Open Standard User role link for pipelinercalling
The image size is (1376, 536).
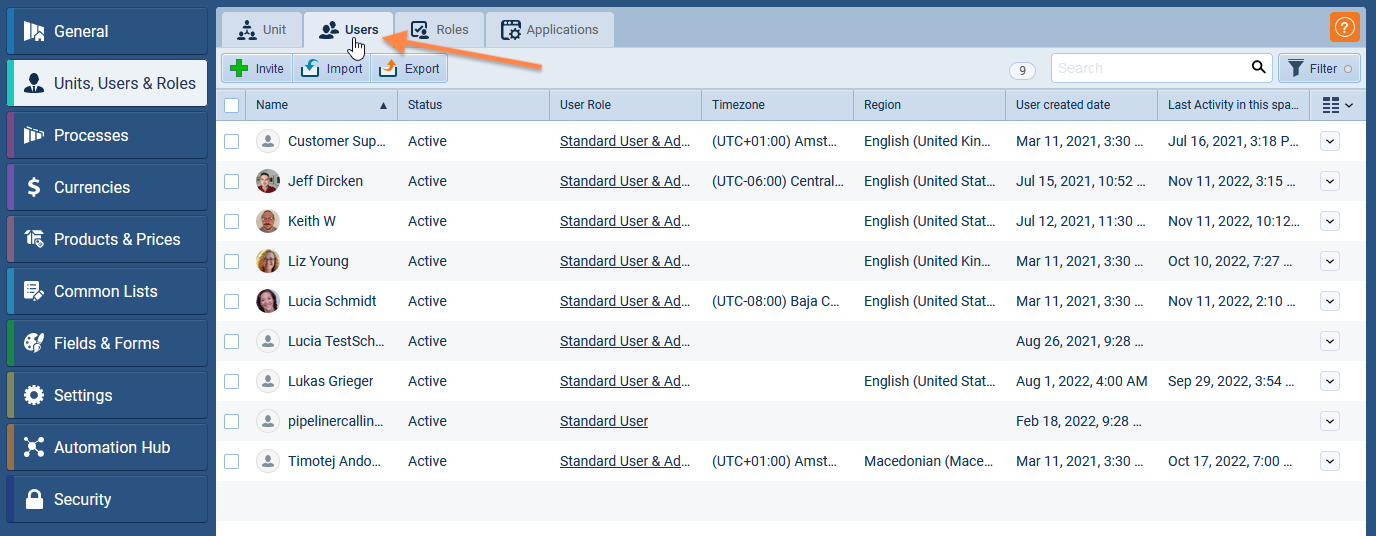(604, 421)
